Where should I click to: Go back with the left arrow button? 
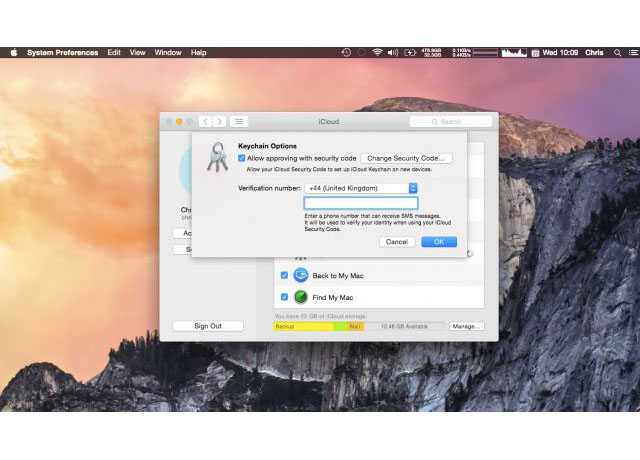[x=205, y=122]
